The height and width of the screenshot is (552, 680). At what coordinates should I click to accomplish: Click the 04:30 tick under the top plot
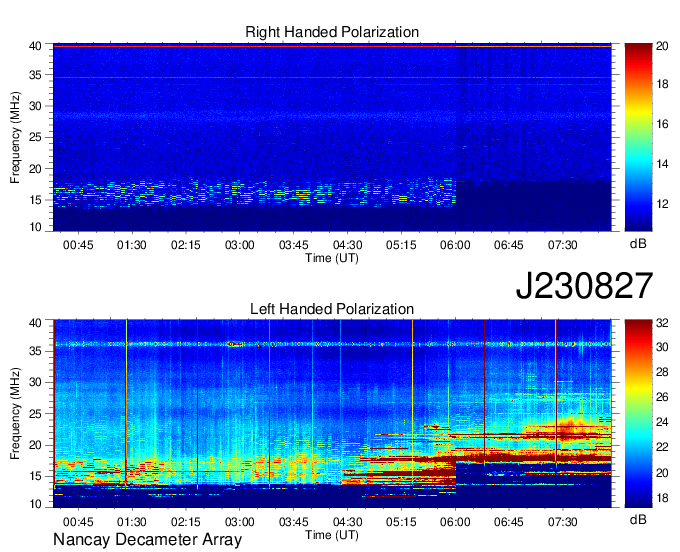point(347,245)
